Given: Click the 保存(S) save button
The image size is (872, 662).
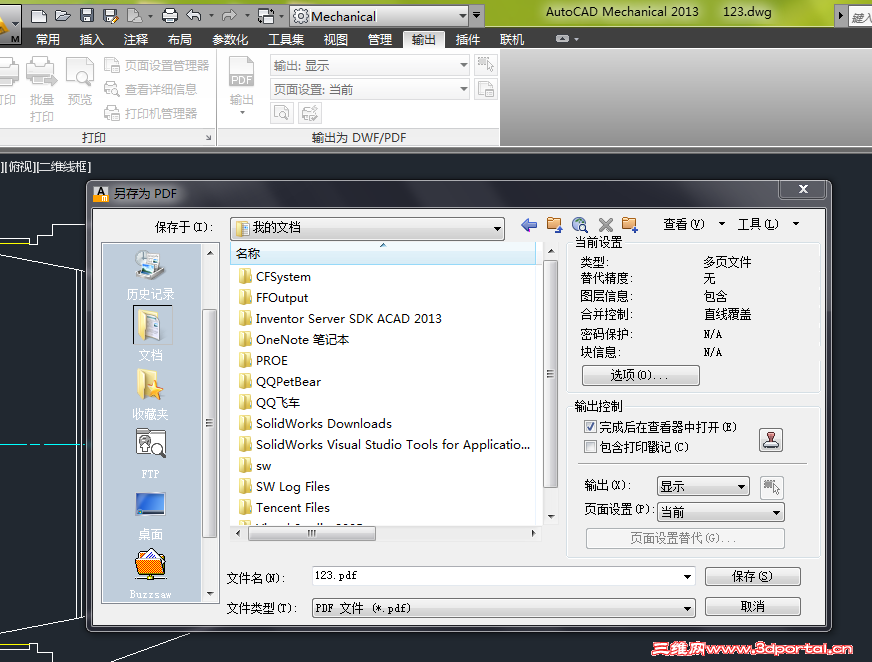Looking at the screenshot, I should tap(752, 576).
